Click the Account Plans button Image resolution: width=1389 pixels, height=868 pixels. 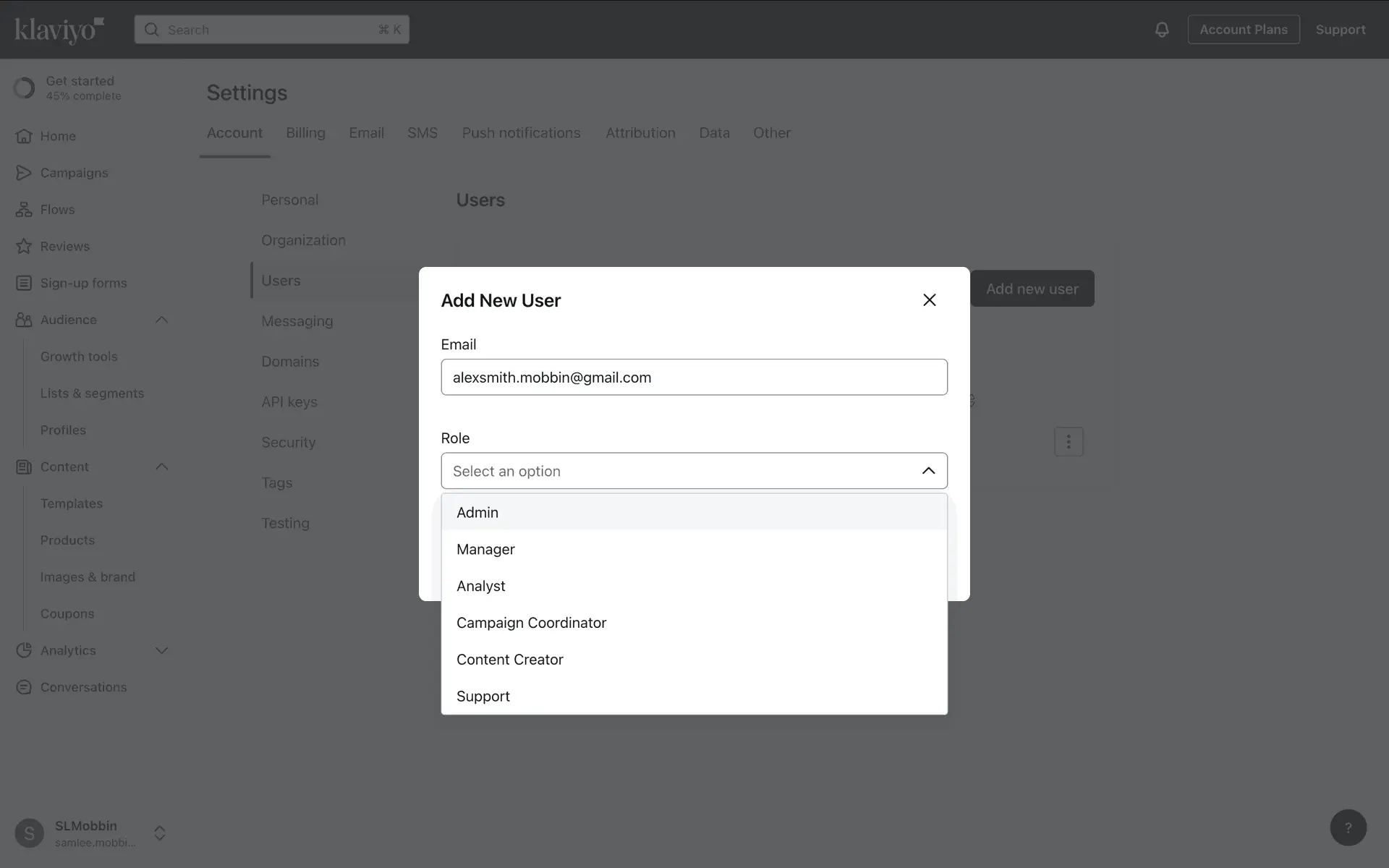[x=1243, y=30]
